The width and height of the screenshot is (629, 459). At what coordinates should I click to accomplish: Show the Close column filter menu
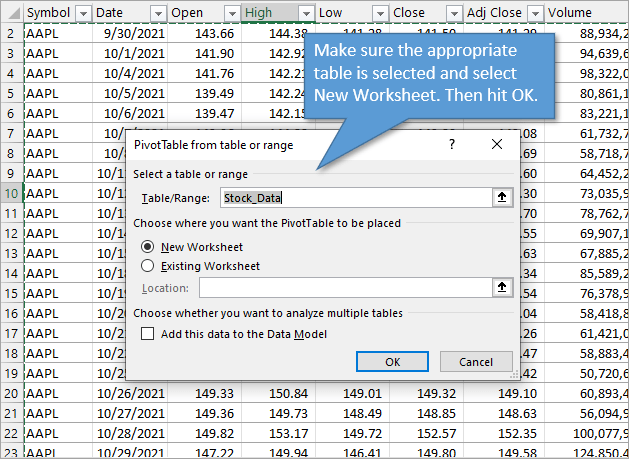coord(455,13)
